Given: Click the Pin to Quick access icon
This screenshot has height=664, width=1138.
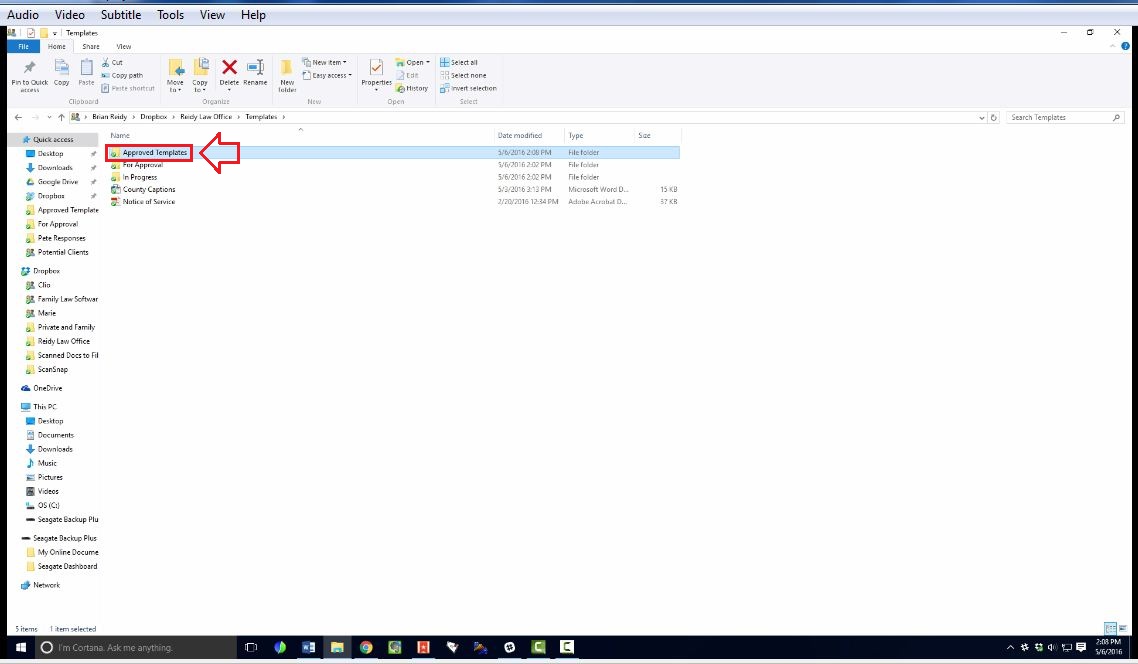Looking at the screenshot, I should point(29,75).
